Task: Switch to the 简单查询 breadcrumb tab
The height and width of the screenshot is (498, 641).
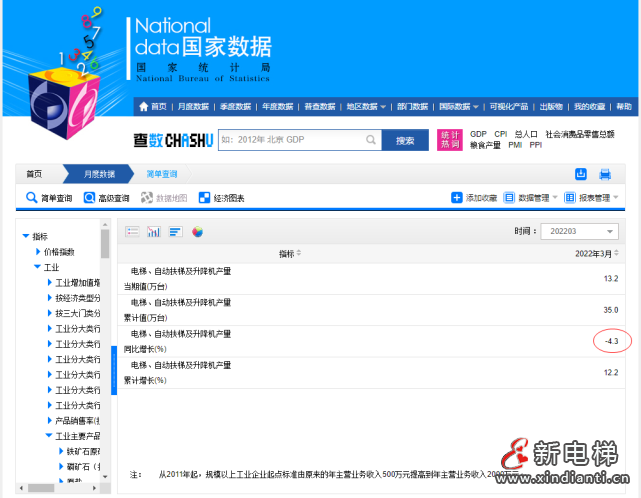Action: tap(161, 174)
